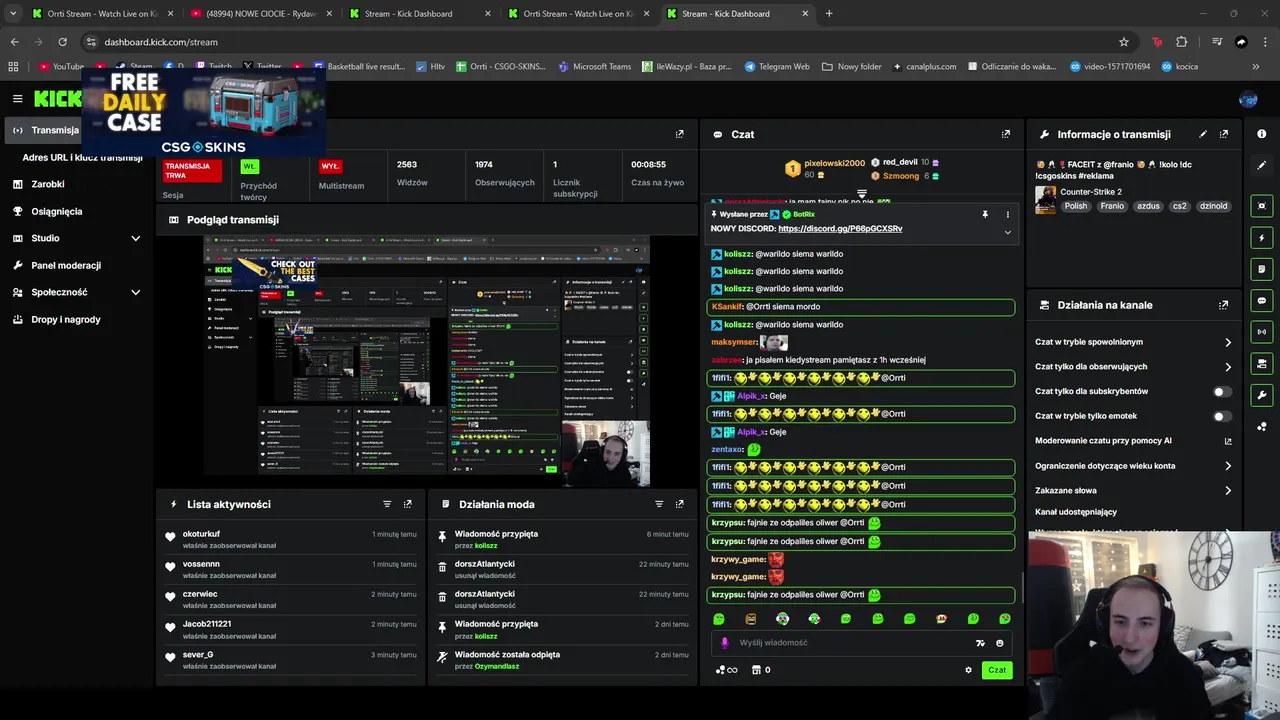Image resolution: width=1280 pixels, height=720 pixels.
Task: Open the discord.gg link in pinned message
Action: tap(840, 229)
